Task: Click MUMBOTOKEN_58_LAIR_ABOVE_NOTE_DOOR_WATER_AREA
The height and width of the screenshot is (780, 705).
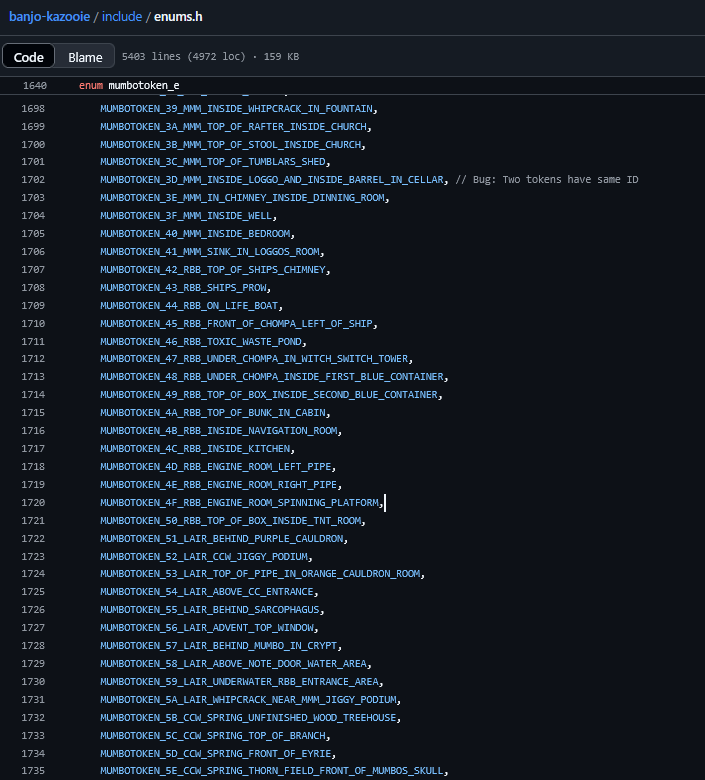Action: pyautogui.click(x=233, y=664)
